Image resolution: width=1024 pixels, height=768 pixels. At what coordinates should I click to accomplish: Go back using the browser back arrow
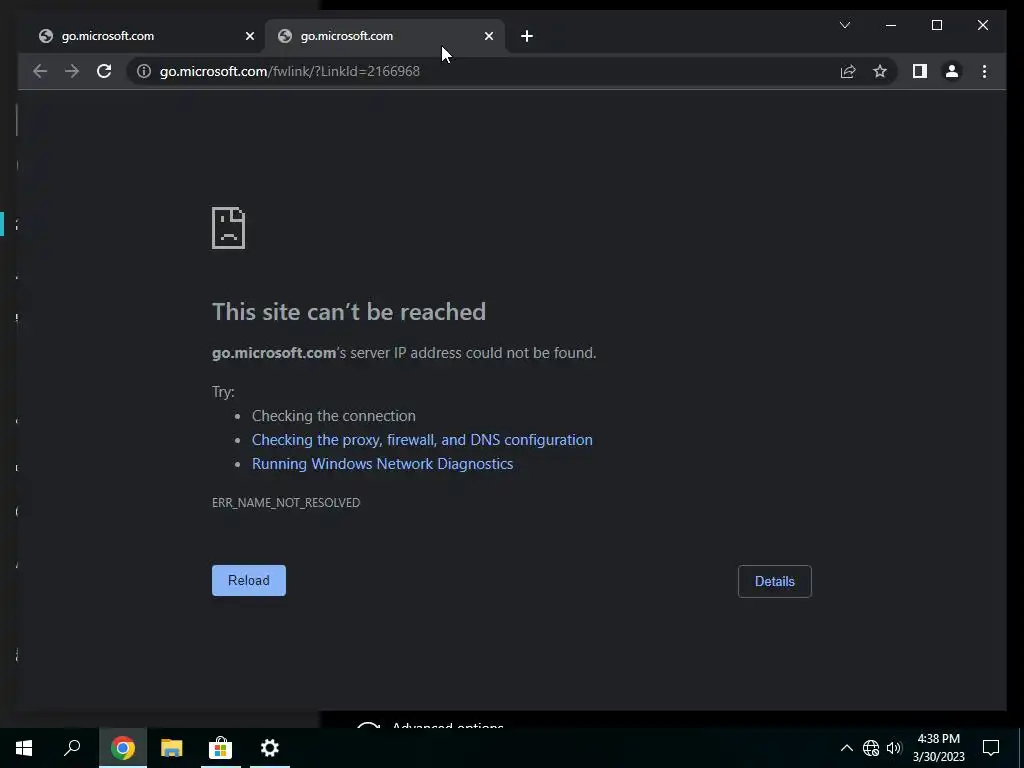click(x=40, y=71)
